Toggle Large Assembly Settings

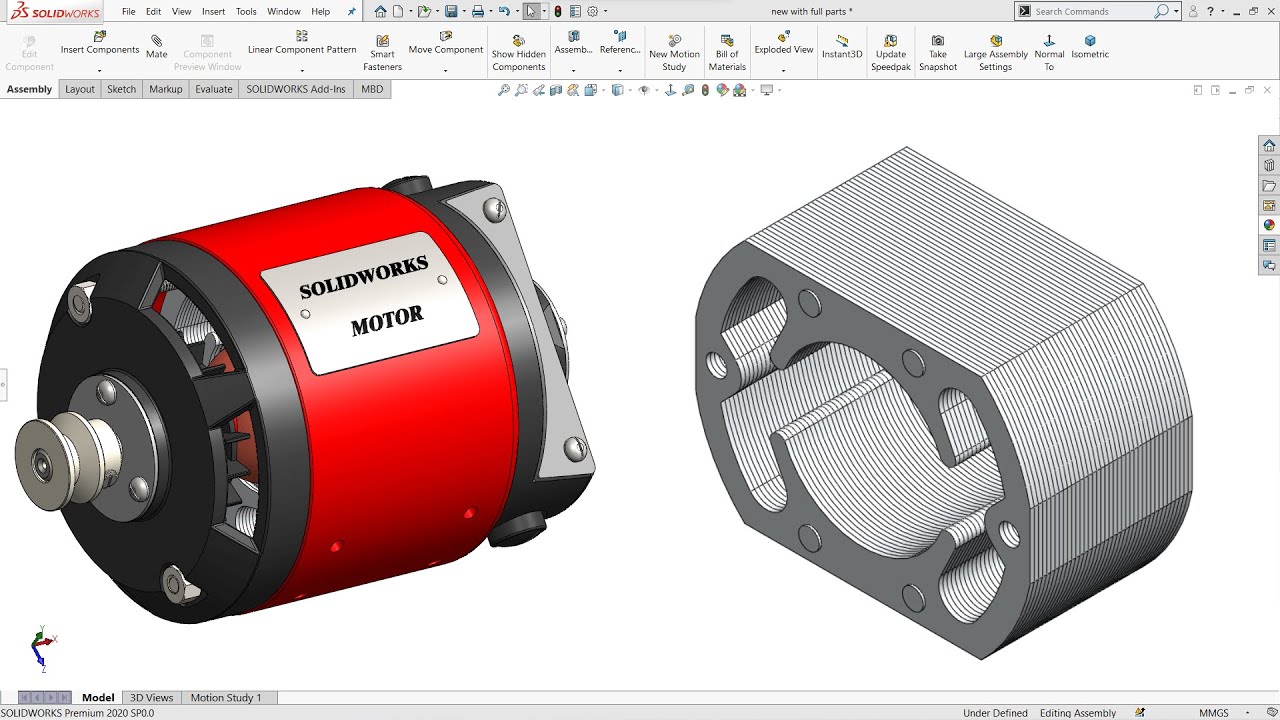[x=995, y=53]
